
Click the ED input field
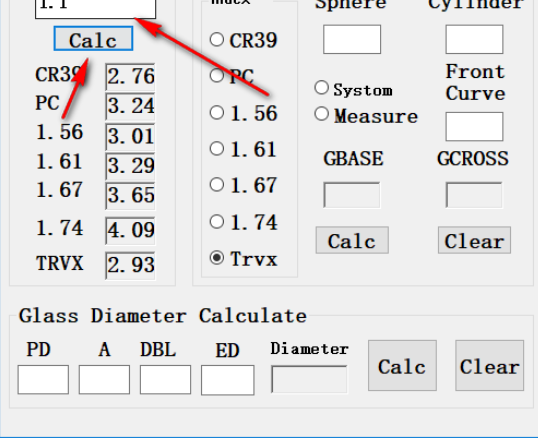(228, 380)
